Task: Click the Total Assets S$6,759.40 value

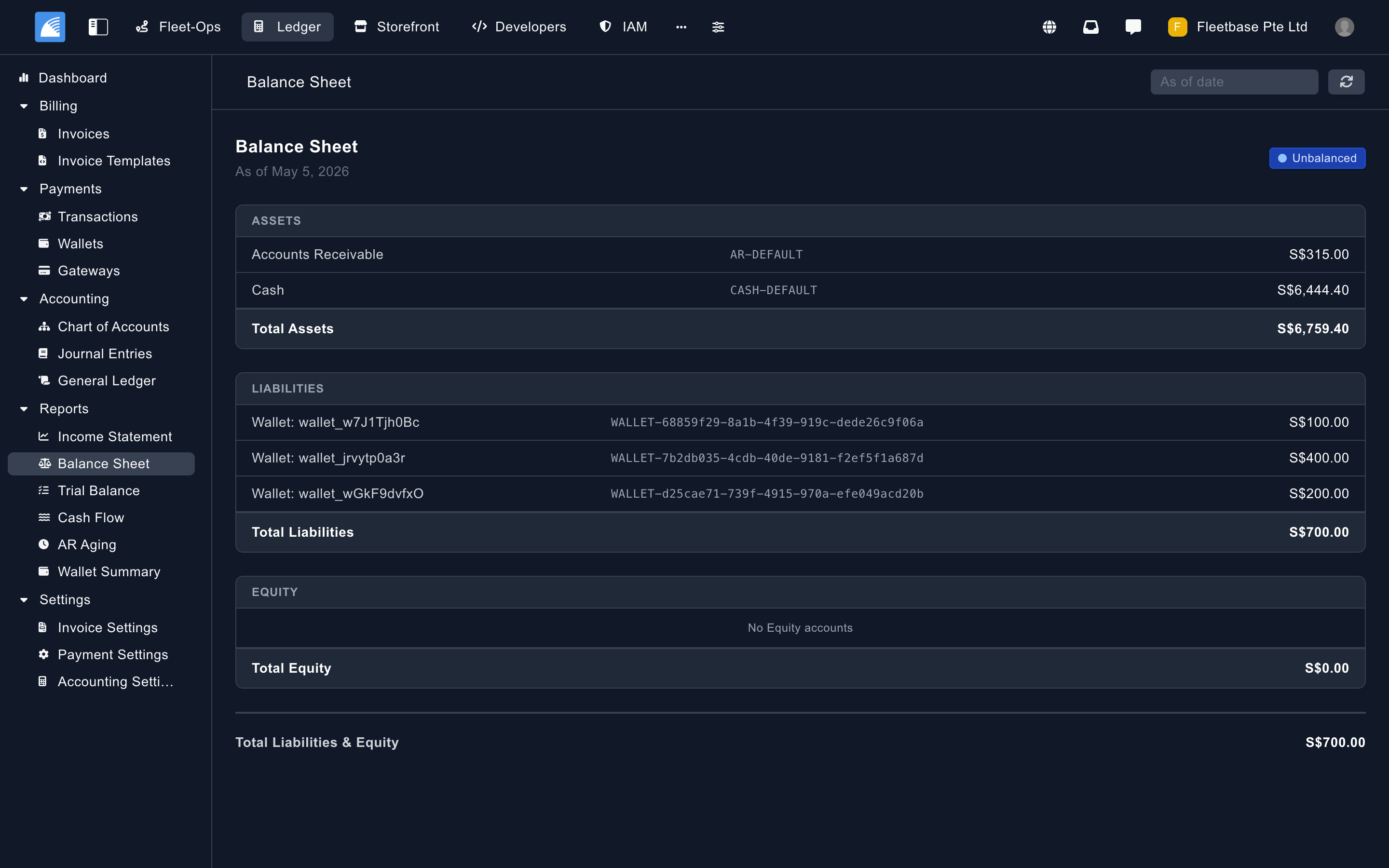Action: 1313,329
